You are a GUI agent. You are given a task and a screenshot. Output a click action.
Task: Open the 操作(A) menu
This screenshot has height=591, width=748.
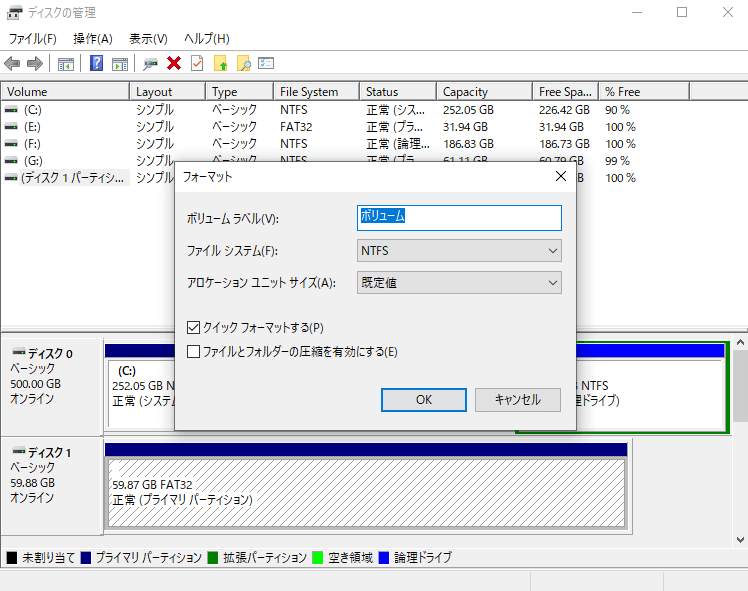pyautogui.click(x=93, y=39)
